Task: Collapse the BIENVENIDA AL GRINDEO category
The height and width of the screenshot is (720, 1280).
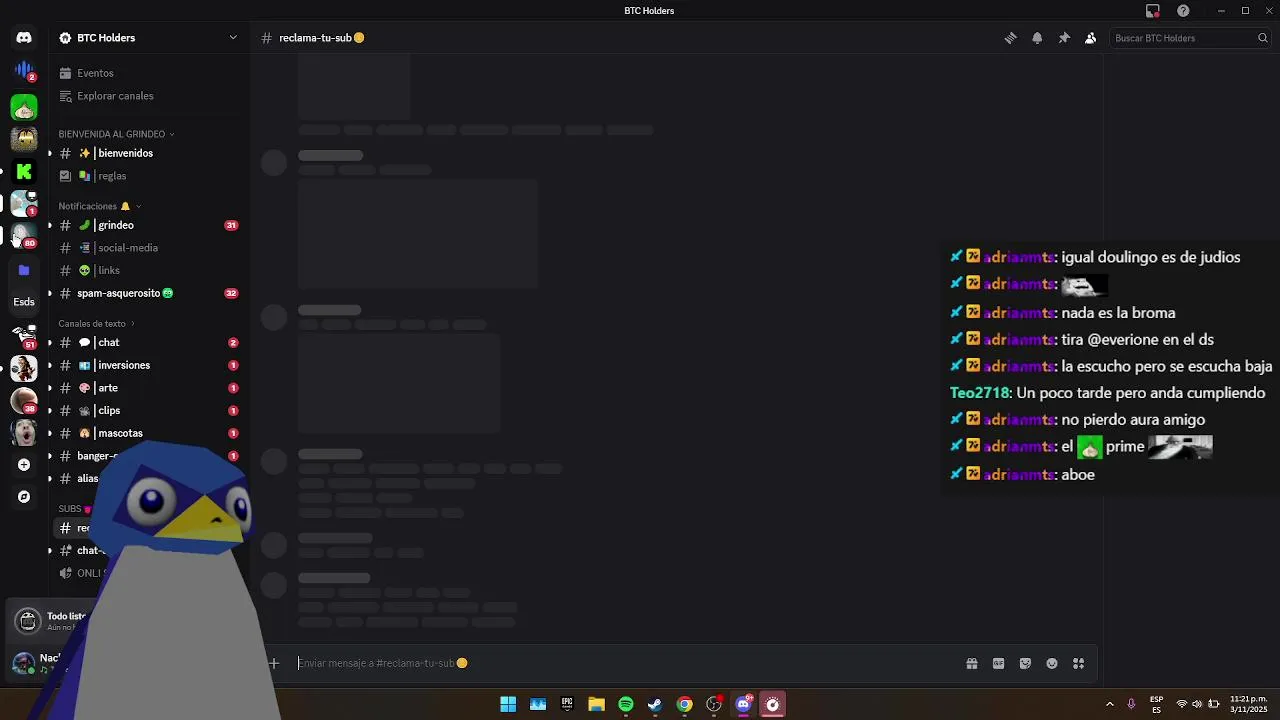Action: (116, 134)
